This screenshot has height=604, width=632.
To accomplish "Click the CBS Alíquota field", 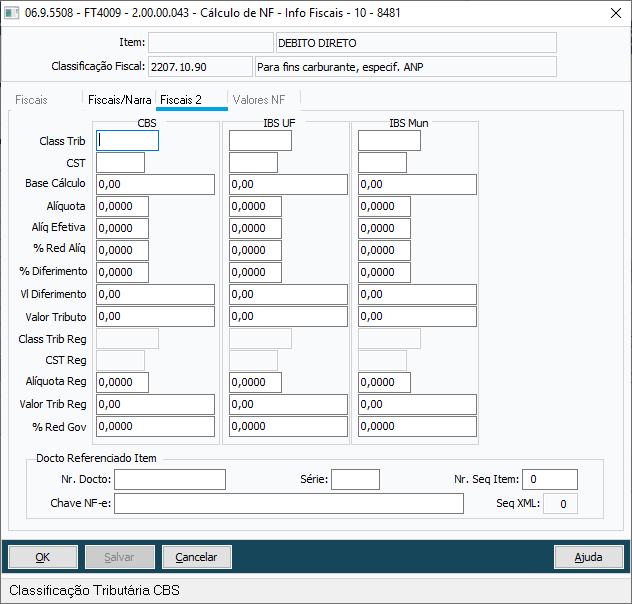I will 123,206.
